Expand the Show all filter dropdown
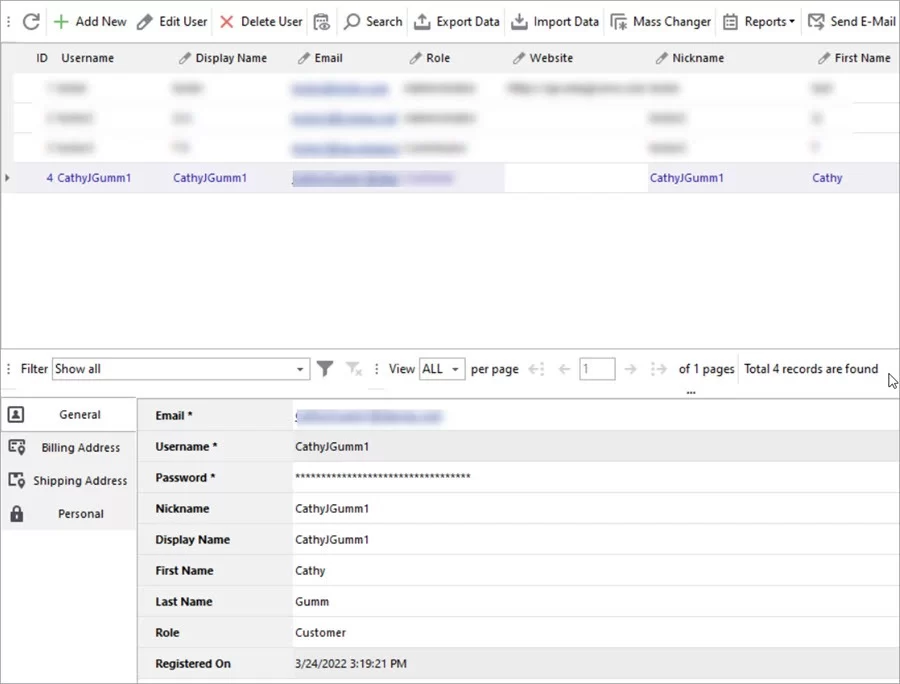Image resolution: width=900 pixels, height=684 pixels. (299, 368)
